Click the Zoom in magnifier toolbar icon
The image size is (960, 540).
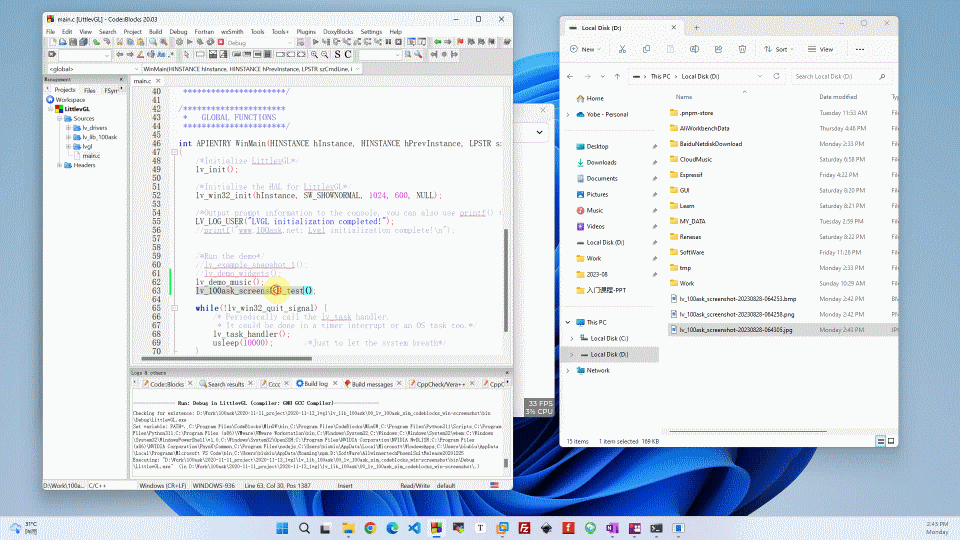point(314,54)
